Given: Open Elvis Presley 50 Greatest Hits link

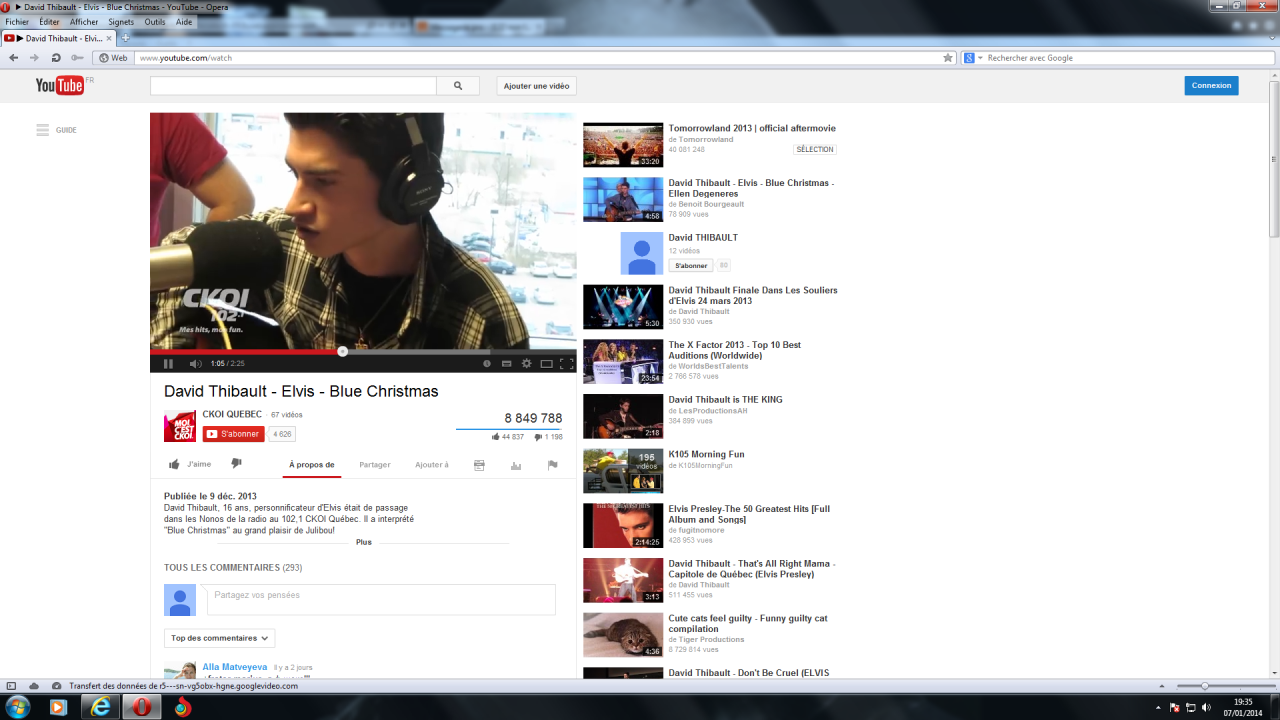Looking at the screenshot, I should click(x=749, y=514).
